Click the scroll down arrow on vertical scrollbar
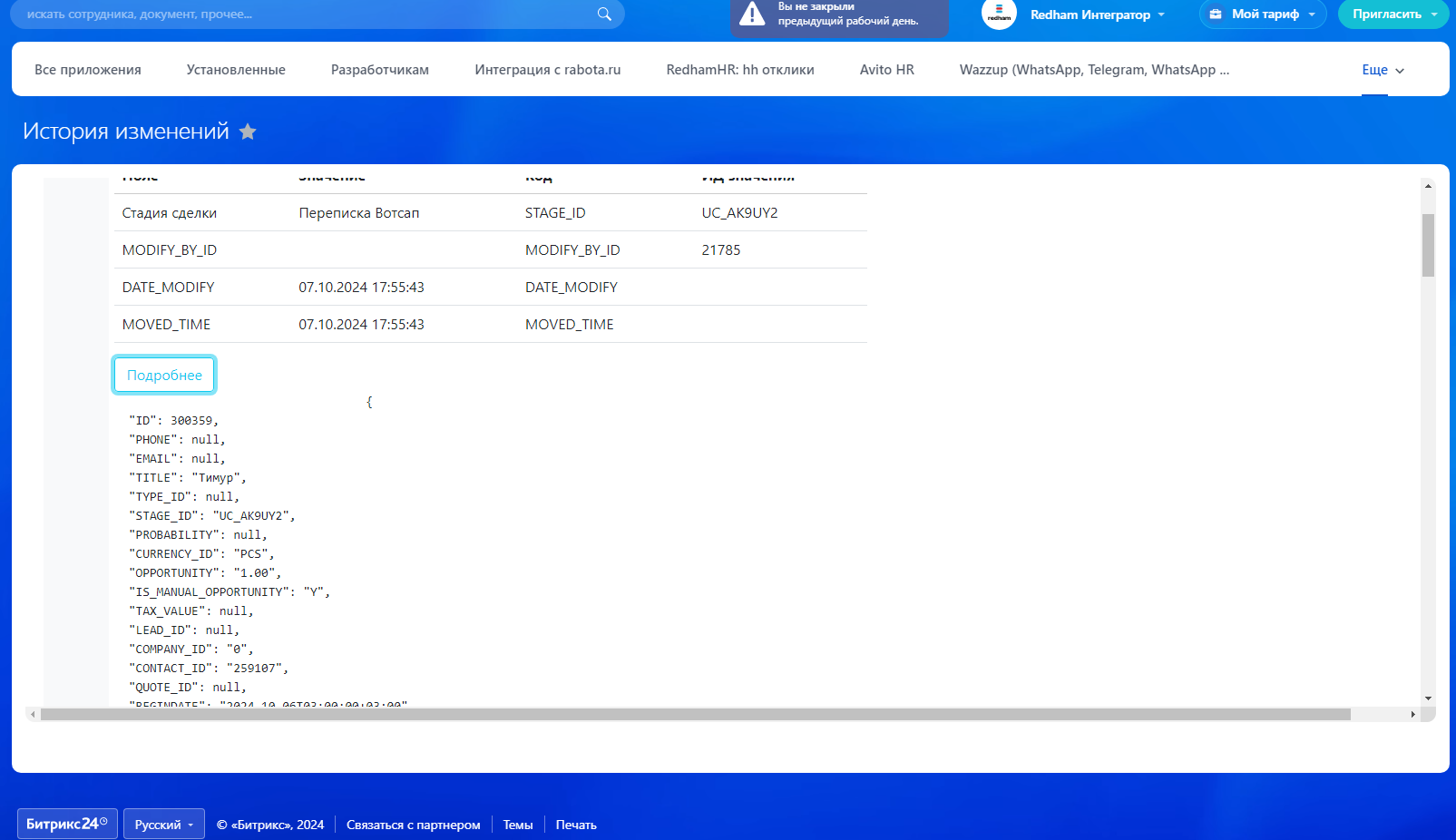The width and height of the screenshot is (1456, 840). coord(1428,698)
